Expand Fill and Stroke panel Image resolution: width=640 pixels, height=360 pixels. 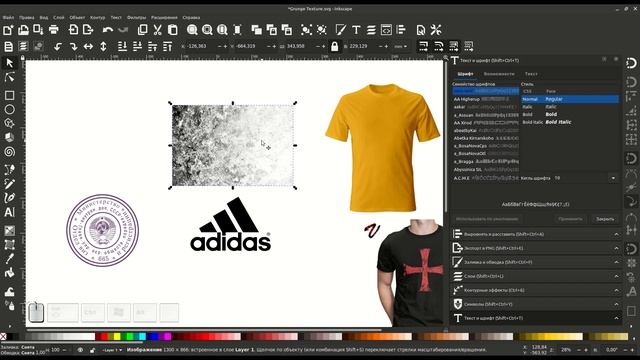[x=536, y=262]
